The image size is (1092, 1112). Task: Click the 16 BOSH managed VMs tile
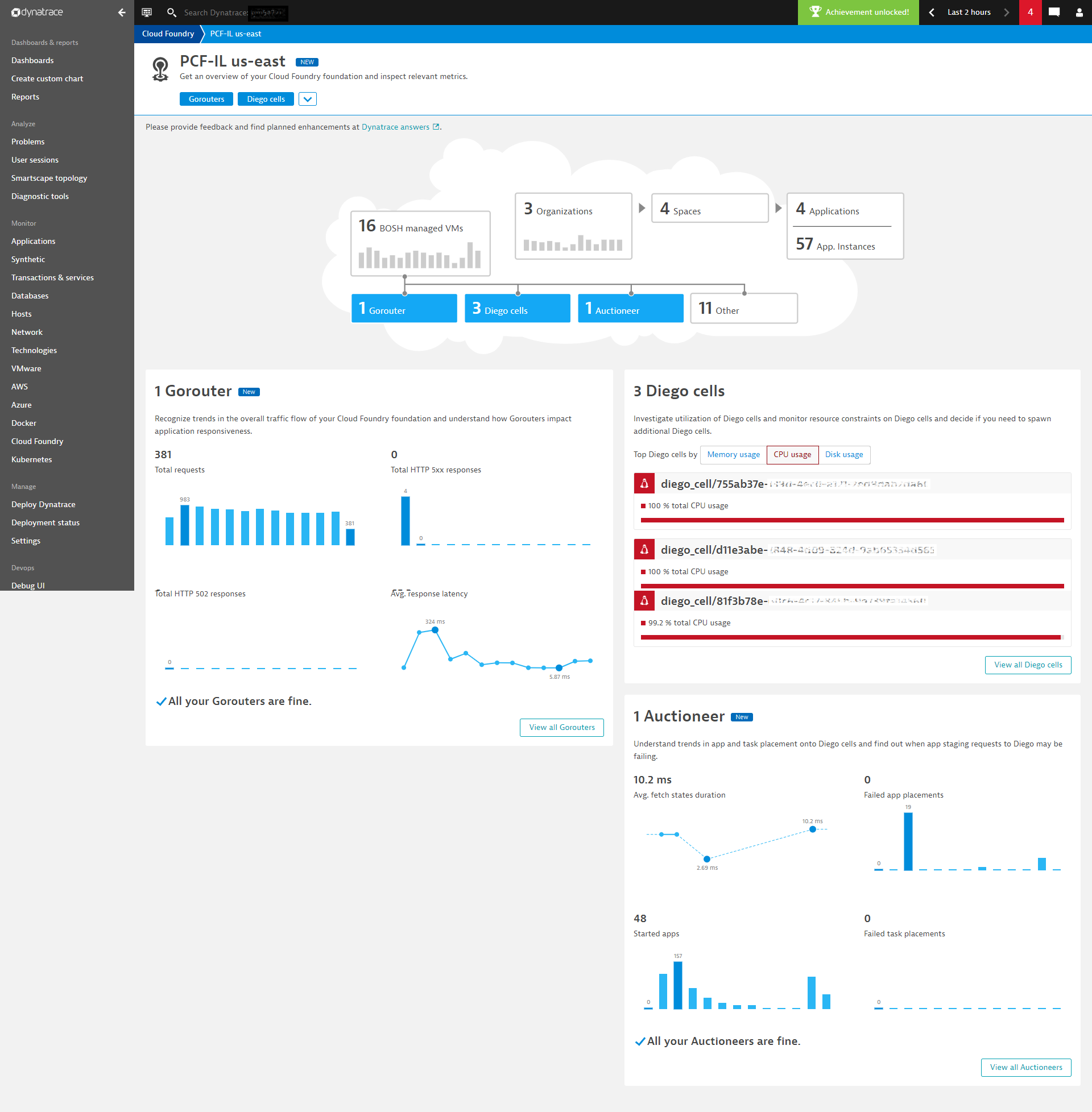coord(420,243)
